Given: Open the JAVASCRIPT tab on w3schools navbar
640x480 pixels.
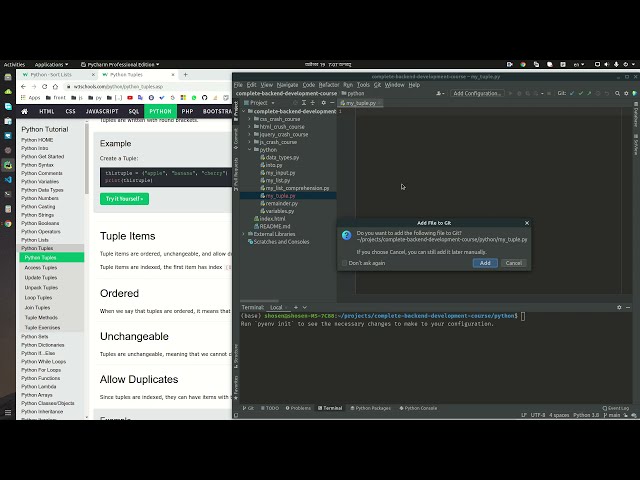Looking at the screenshot, I should coord(102,111).
